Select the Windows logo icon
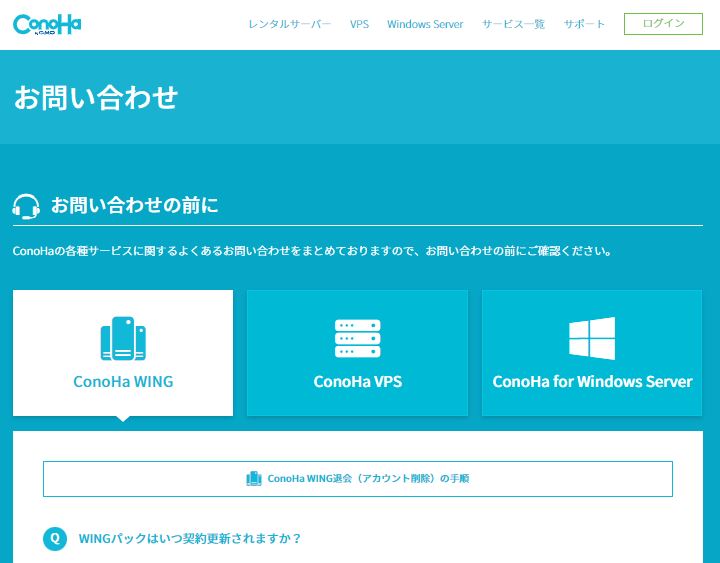The width and height of the screenshot is (720, 563). (592, 338)
